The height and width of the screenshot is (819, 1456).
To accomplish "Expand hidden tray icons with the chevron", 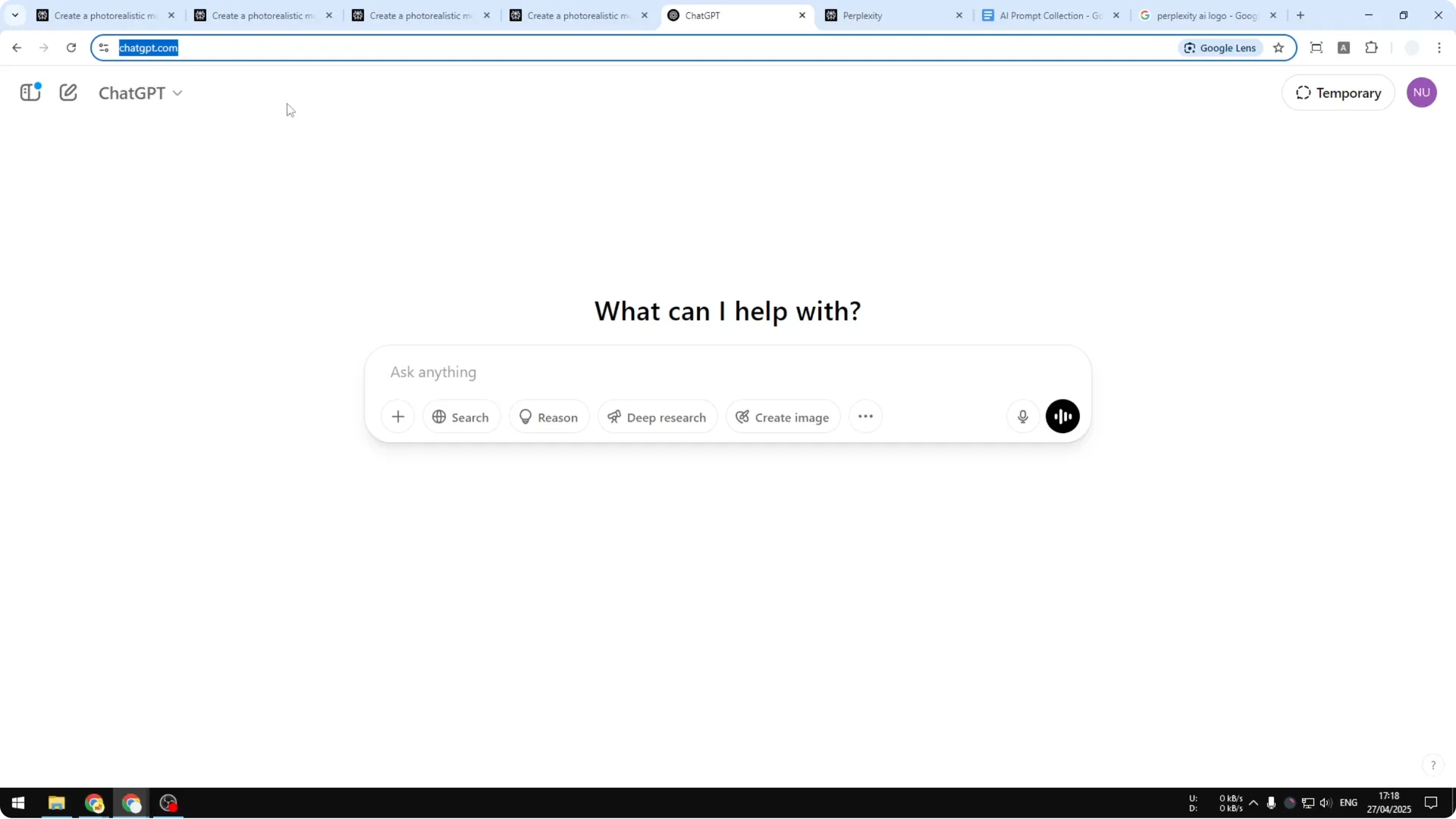I will pyautogui.click(x=1254, y=803).
